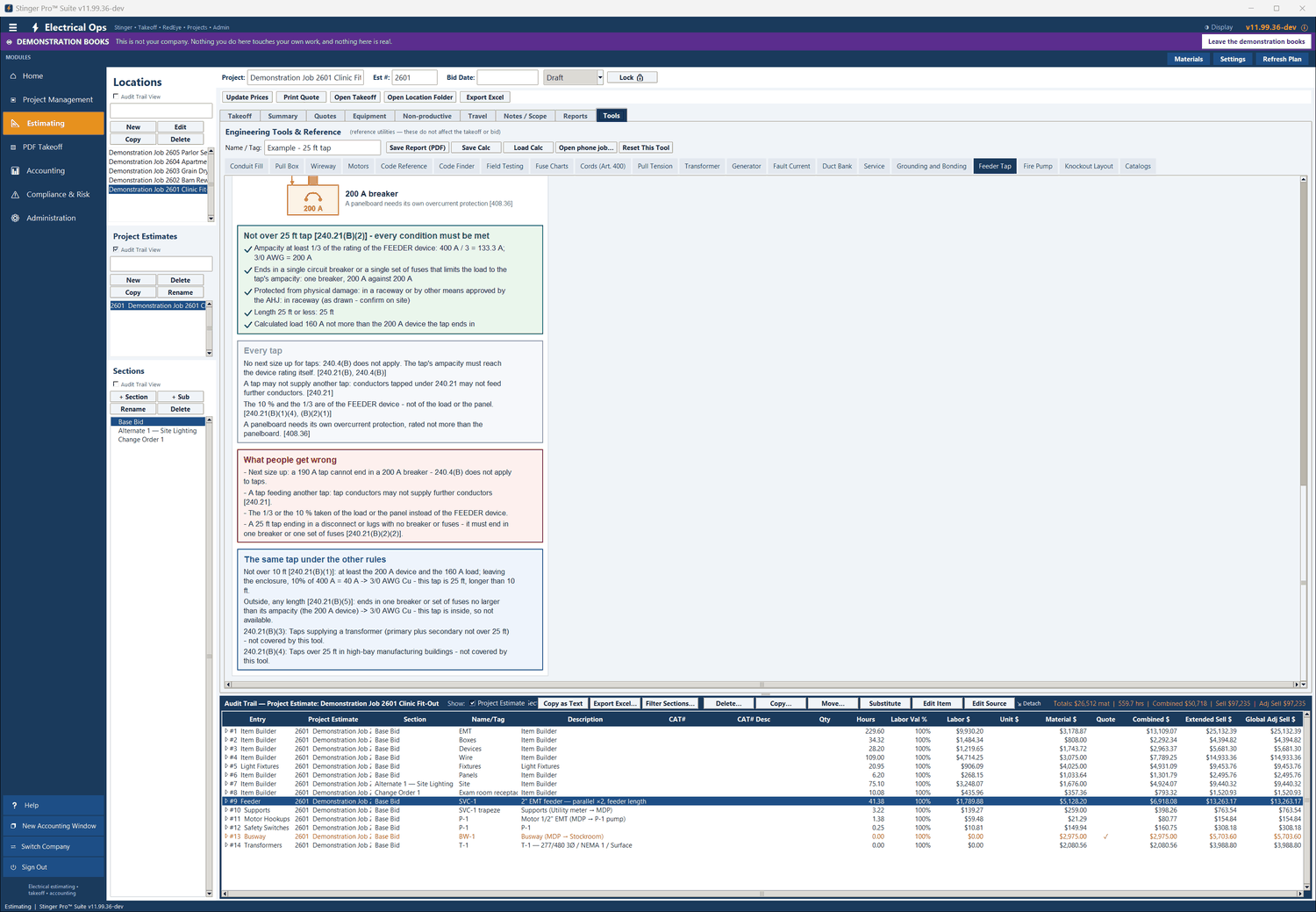Click the Accounting module icon
The height and width of the screenshot is (912, 1316).
(15, 171)
